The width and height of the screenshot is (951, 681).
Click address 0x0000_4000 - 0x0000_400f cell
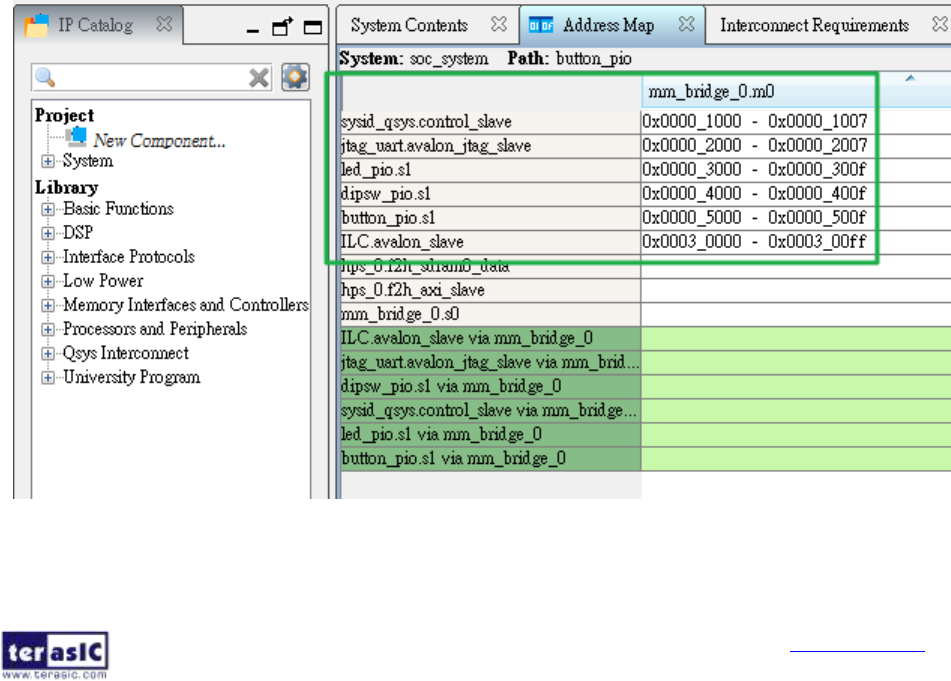(755, 194)
